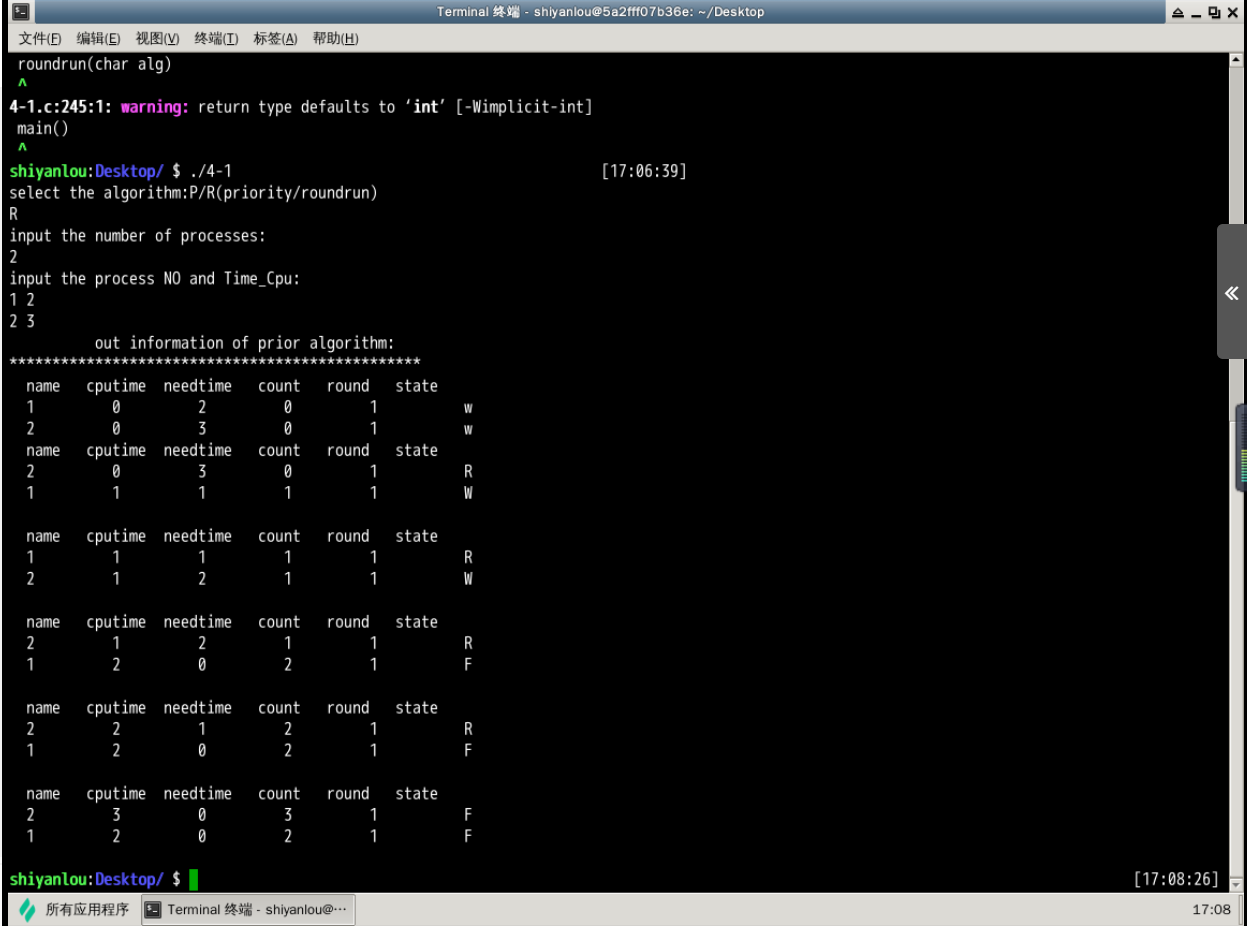Open the 标签 (Tabs) menu
The width and height of the screenshot is (1247, 926).
pos(275,39)
